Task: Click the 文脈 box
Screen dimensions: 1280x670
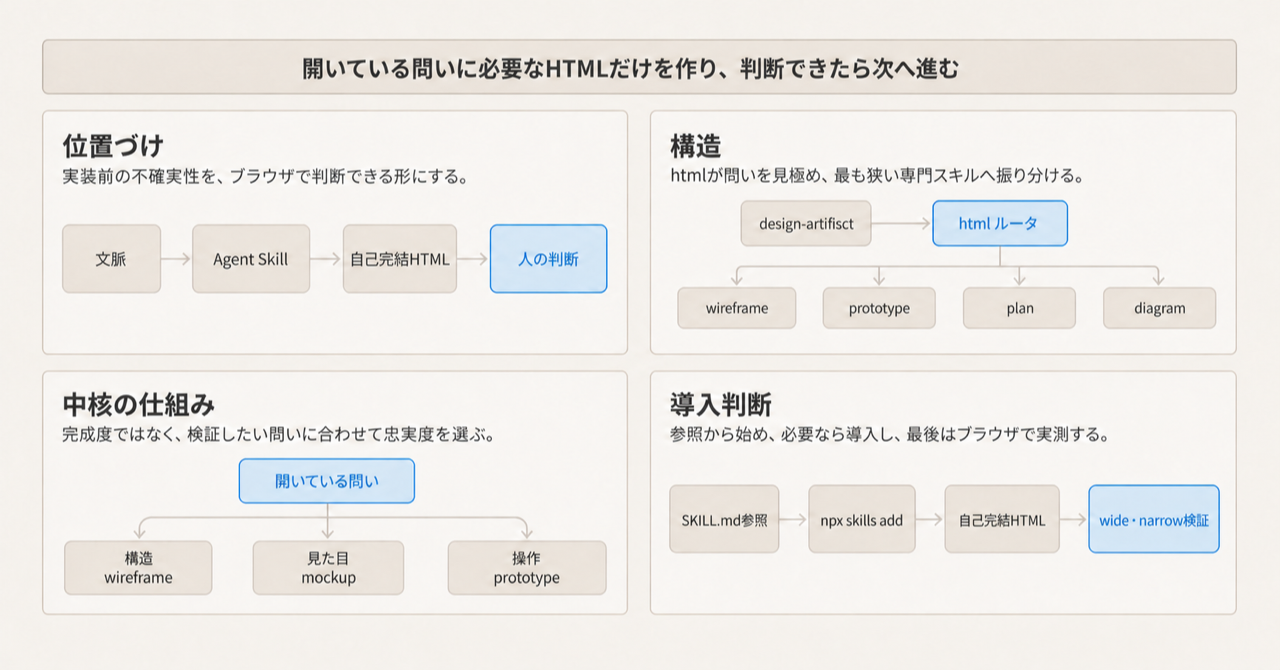Action: pos(111,259)
